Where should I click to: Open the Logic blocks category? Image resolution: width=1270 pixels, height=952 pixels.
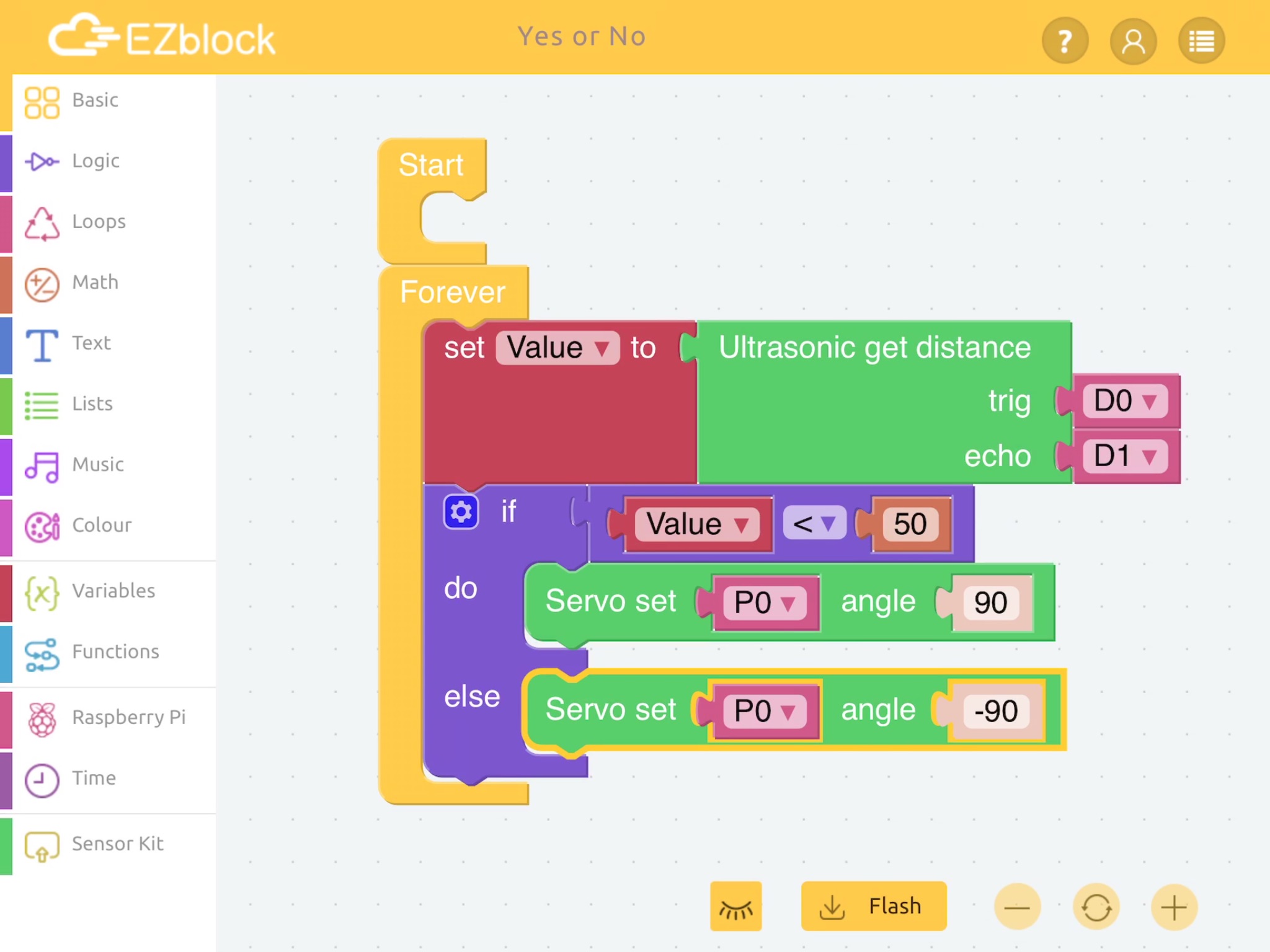coord(96,161)
